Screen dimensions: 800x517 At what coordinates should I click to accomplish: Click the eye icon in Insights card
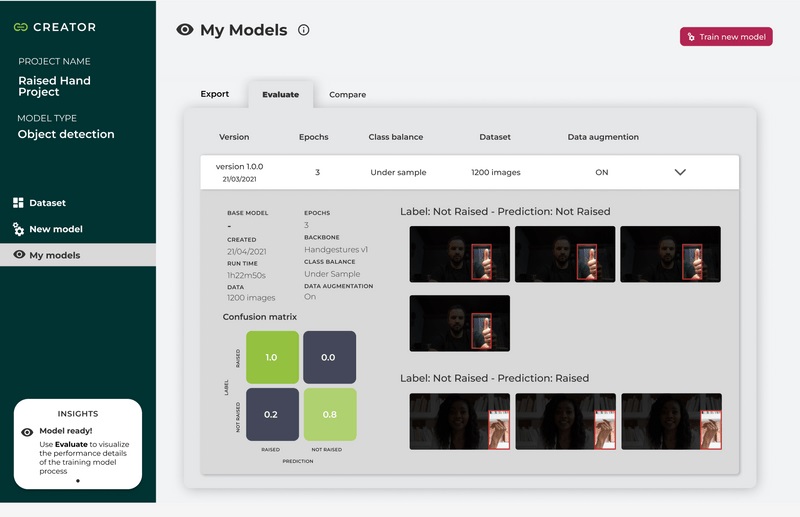(27, 432)
